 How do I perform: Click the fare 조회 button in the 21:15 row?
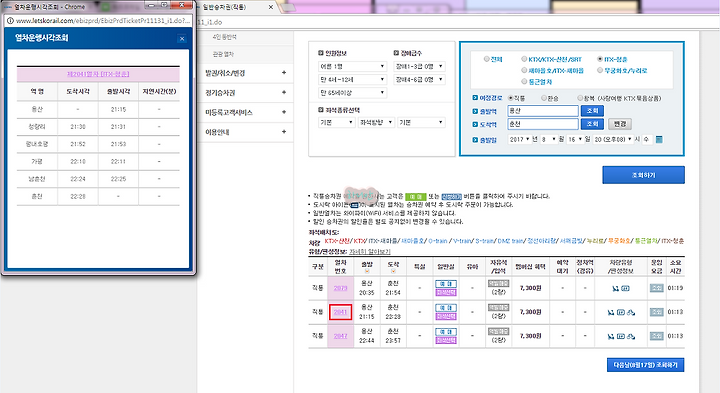pyautogui.click(x=657, y=312)
